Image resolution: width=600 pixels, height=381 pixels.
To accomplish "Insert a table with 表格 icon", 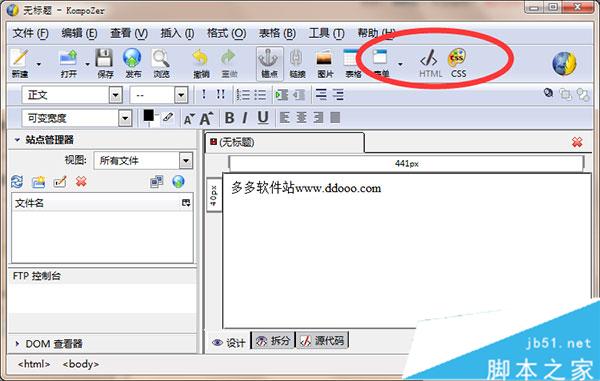I will coord(353,64).
